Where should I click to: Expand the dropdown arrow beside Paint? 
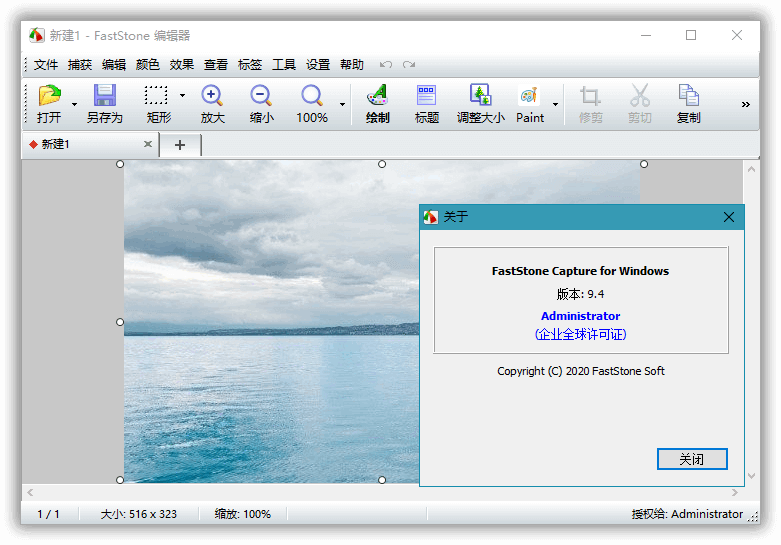[x=555, y=104]
